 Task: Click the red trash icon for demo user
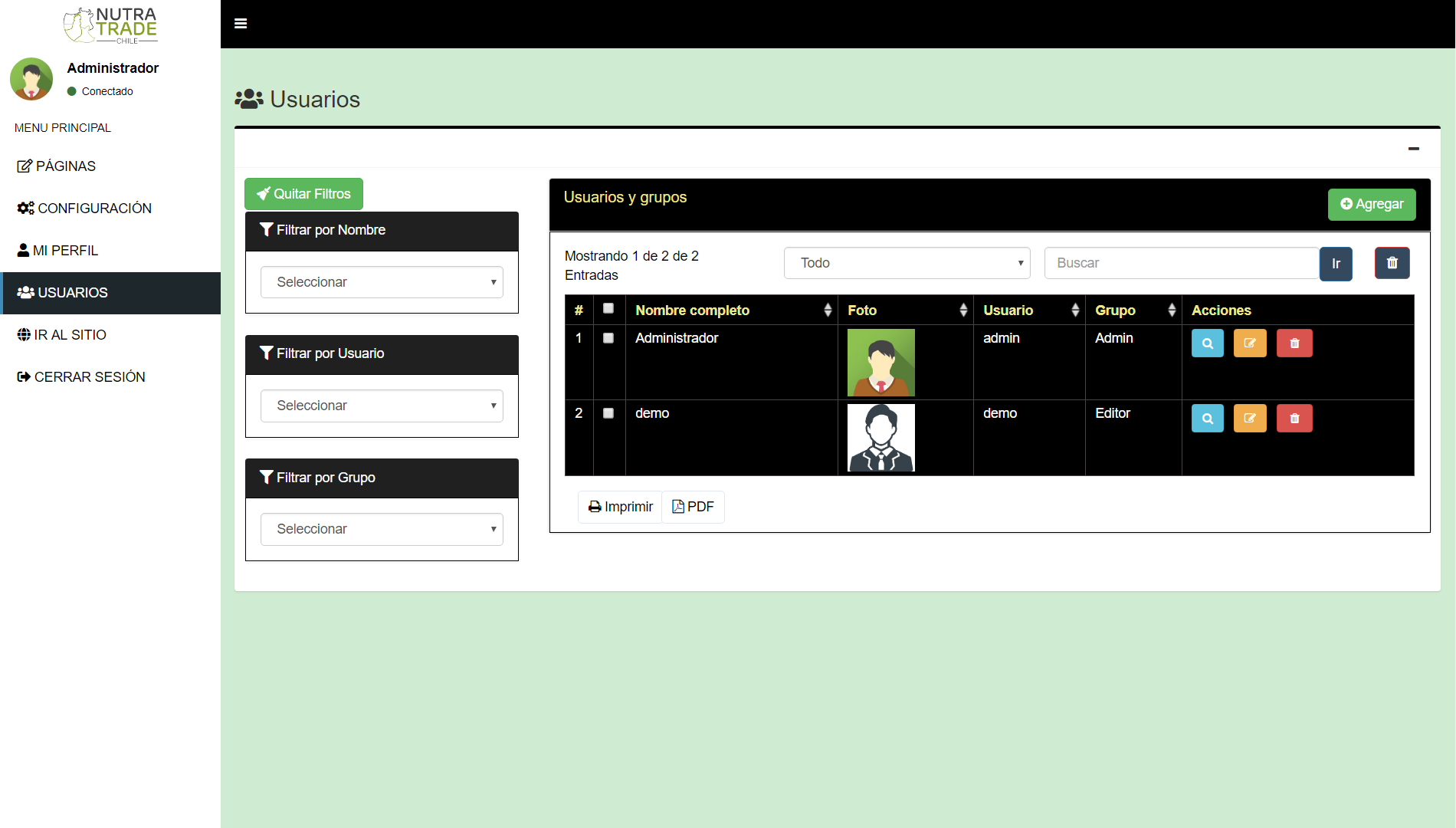coord(1294,419)
